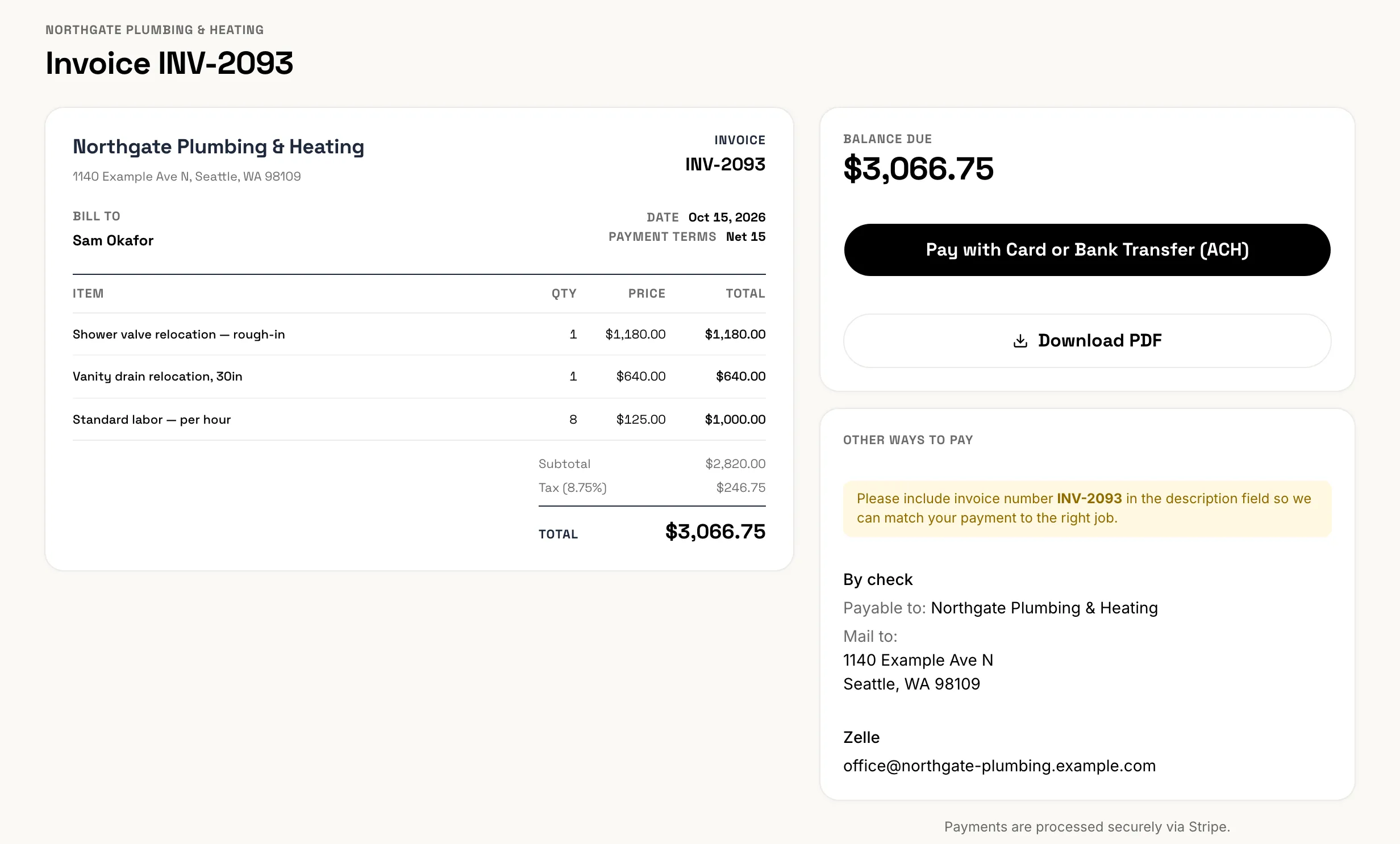Click the PAYMENT TERMS label

(x=663, y=237)
